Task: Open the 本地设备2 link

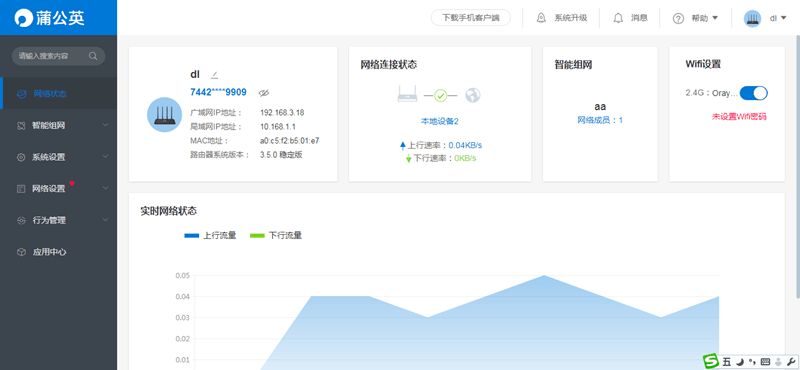Action: click(440, 121)
